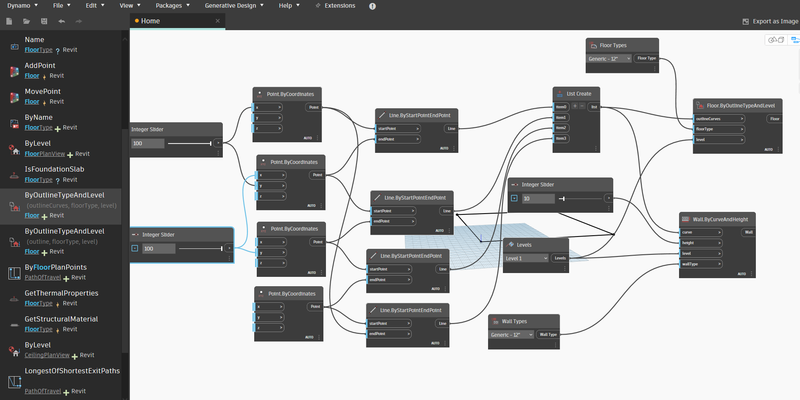Click the Save disk icon
Viewport: 800px width, 400px height.
click(x=44, y=21)
